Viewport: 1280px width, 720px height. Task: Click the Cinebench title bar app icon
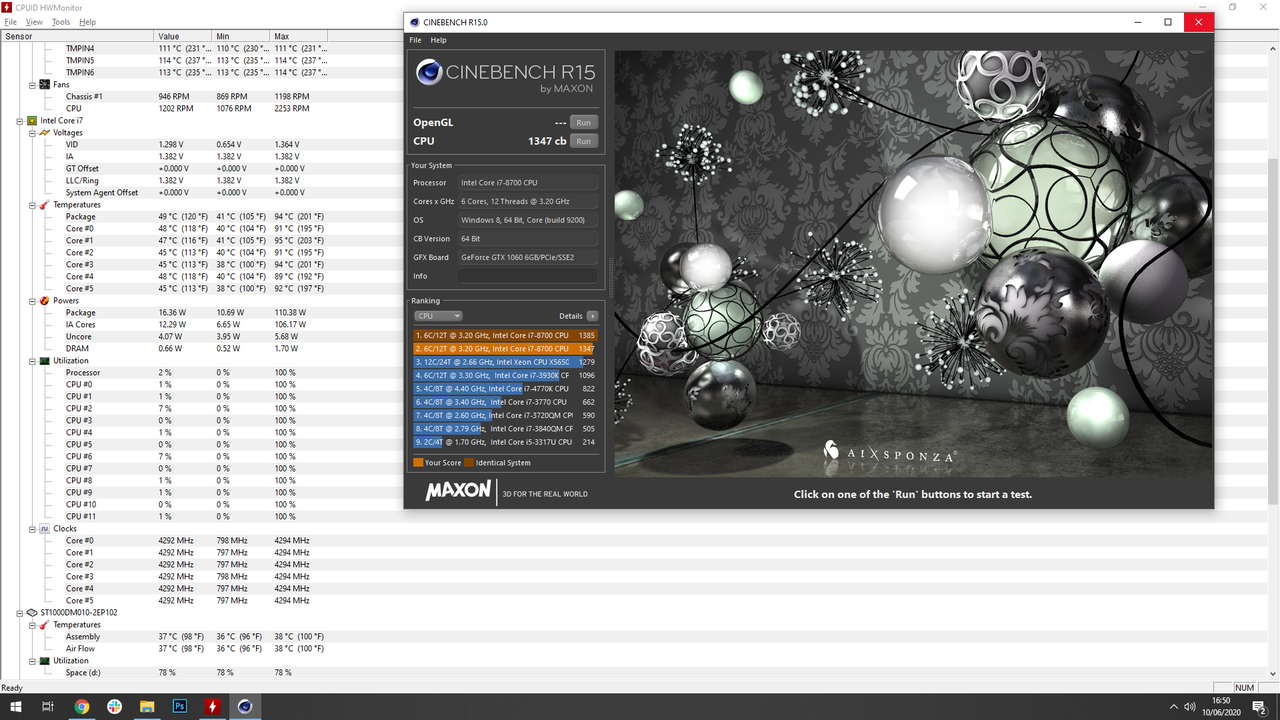tap(414, 22)
